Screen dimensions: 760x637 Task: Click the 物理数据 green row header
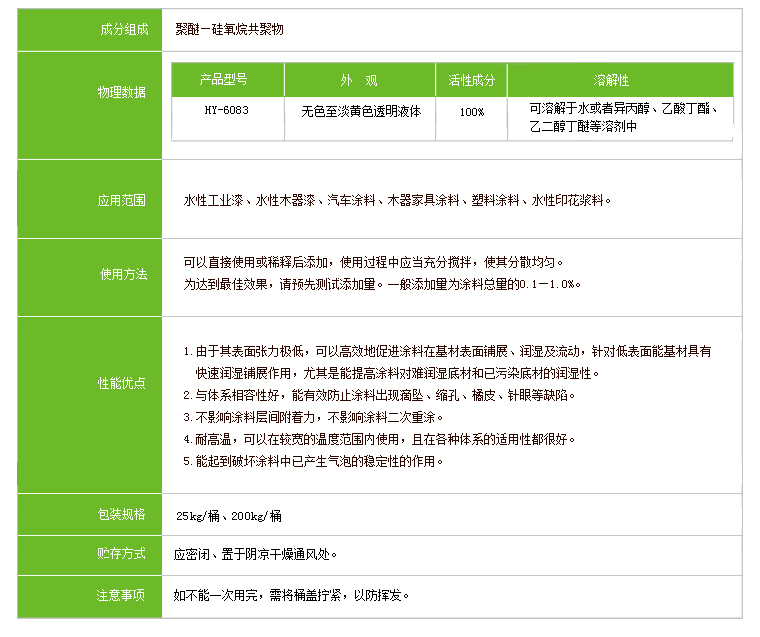tap(122, 93)
